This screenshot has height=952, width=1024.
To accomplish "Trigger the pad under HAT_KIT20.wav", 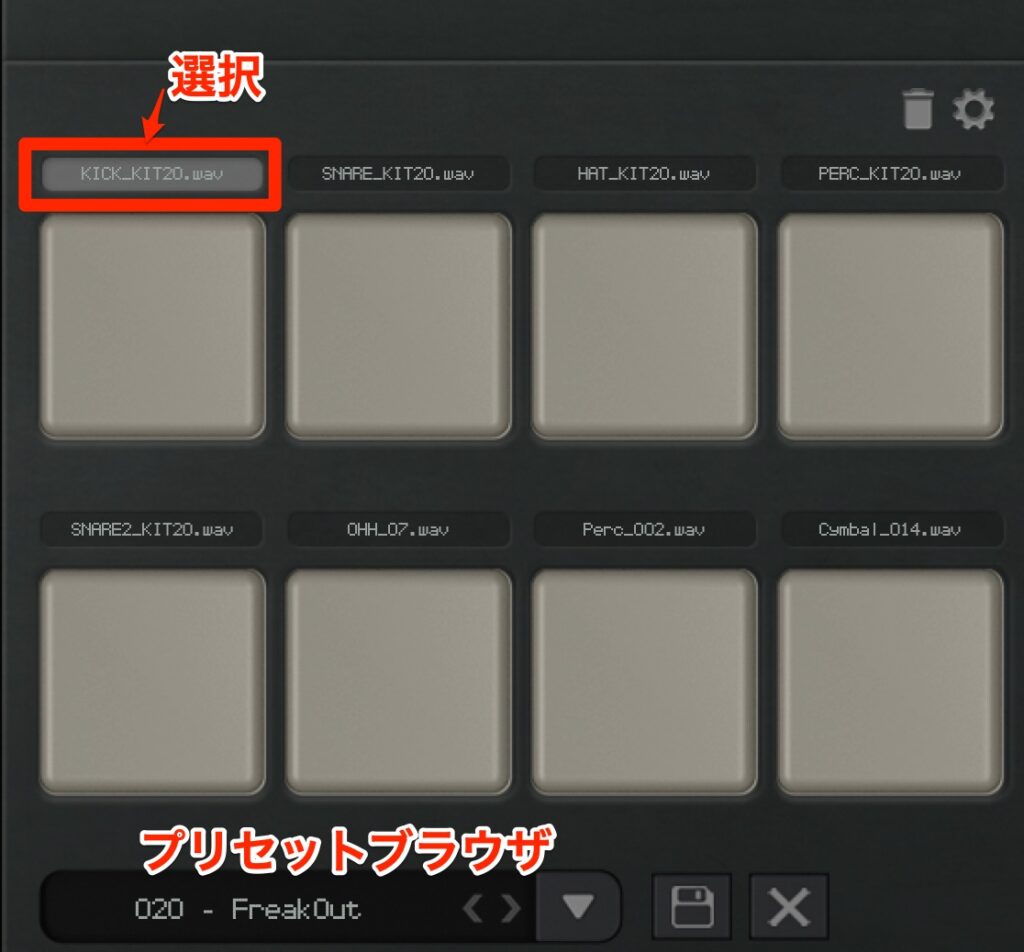I will tap(644, 326).
